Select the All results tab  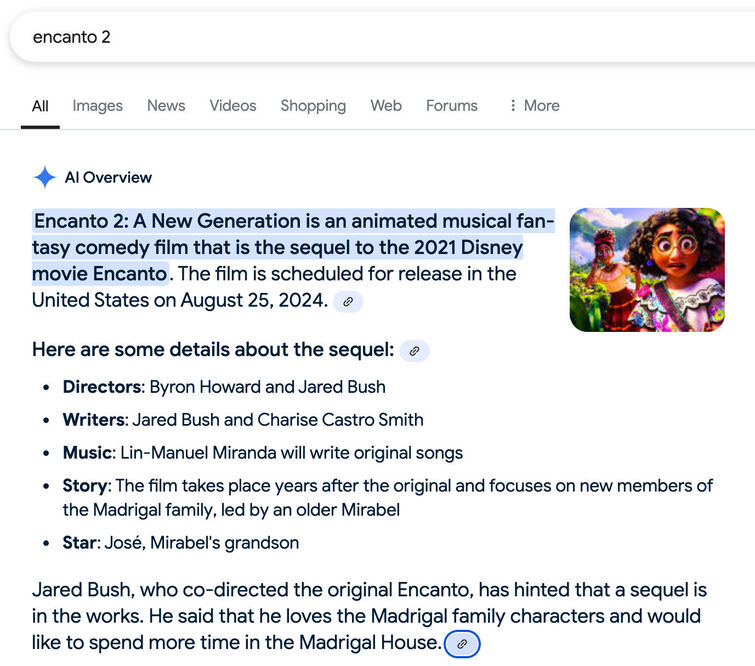point(40,106)
